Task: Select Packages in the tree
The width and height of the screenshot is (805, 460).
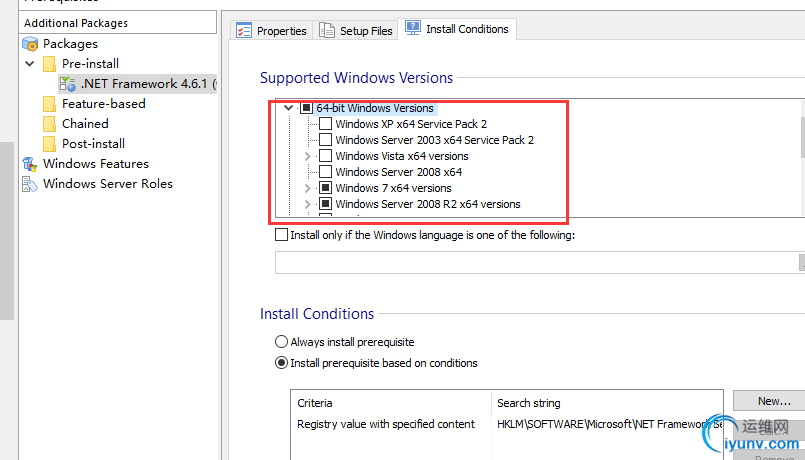Action: [70, 44]
